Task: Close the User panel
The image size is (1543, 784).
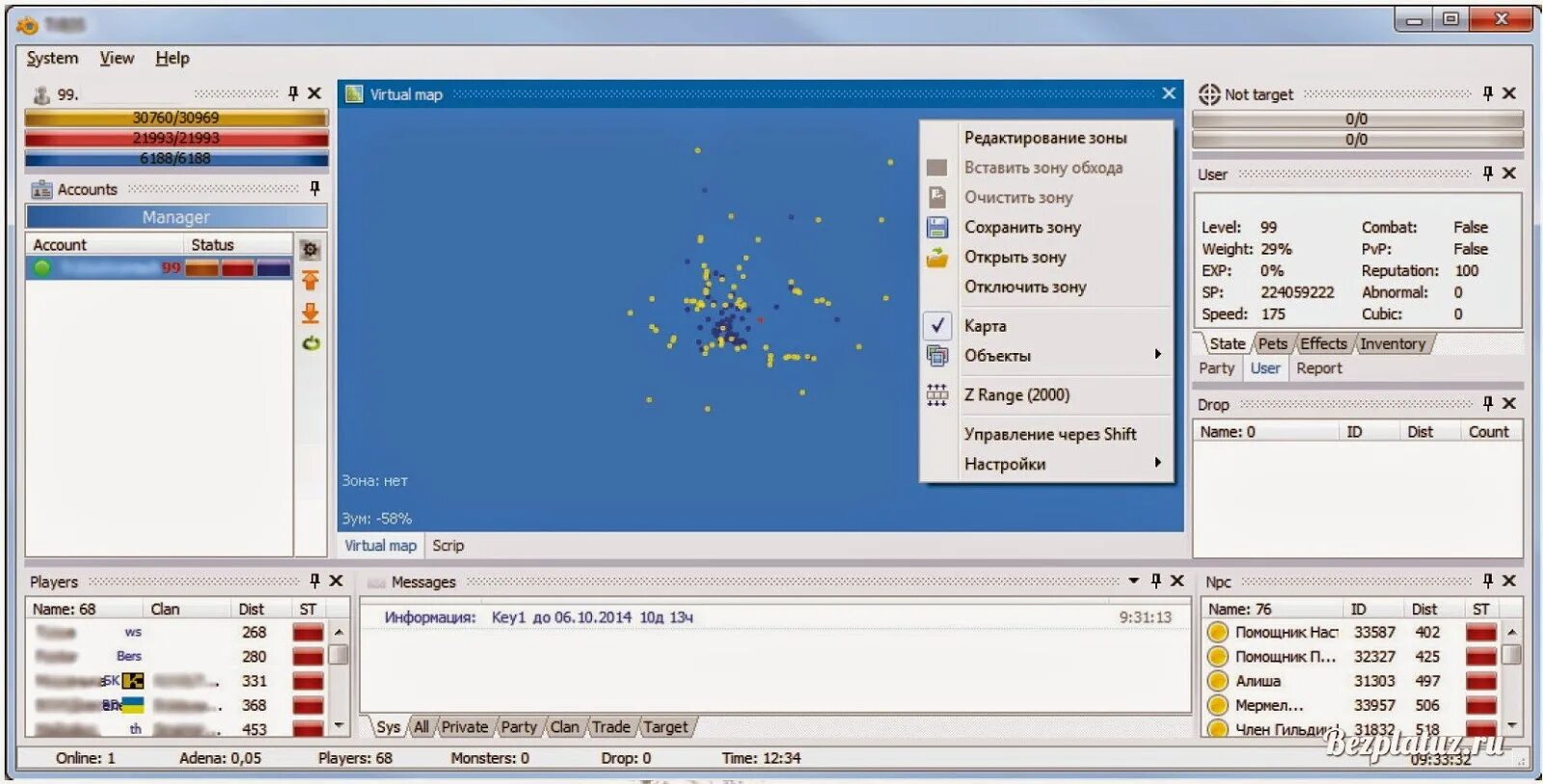Action: tap(1509, 174)
